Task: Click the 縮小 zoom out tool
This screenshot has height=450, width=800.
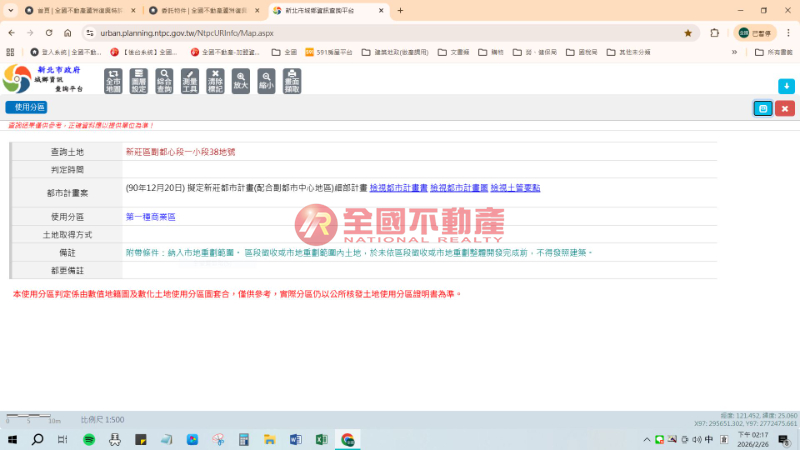Action: 266,80
